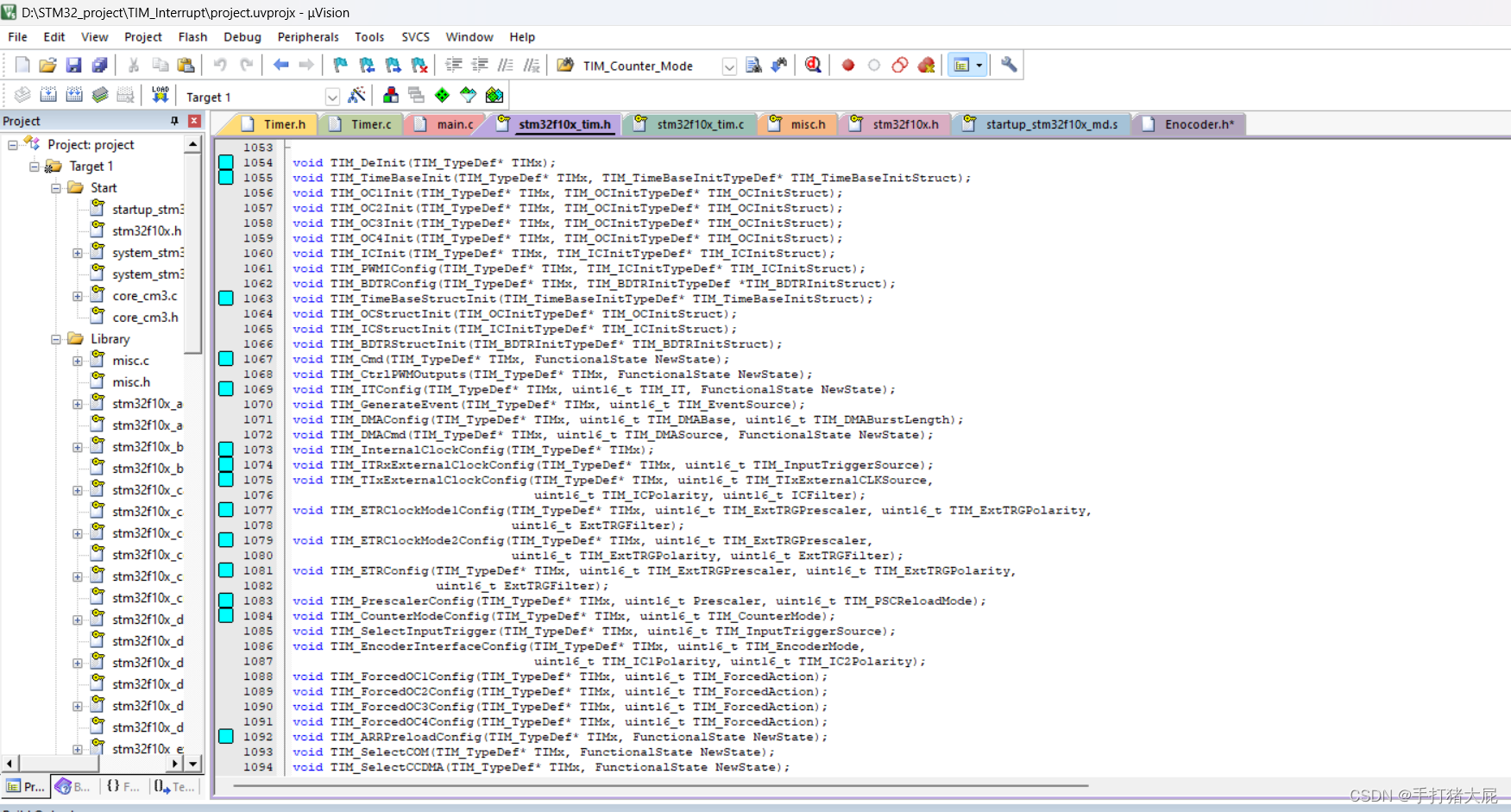Kill all breakpoints using toolbar icon
1511x812 pixels.
coord(926,65)
